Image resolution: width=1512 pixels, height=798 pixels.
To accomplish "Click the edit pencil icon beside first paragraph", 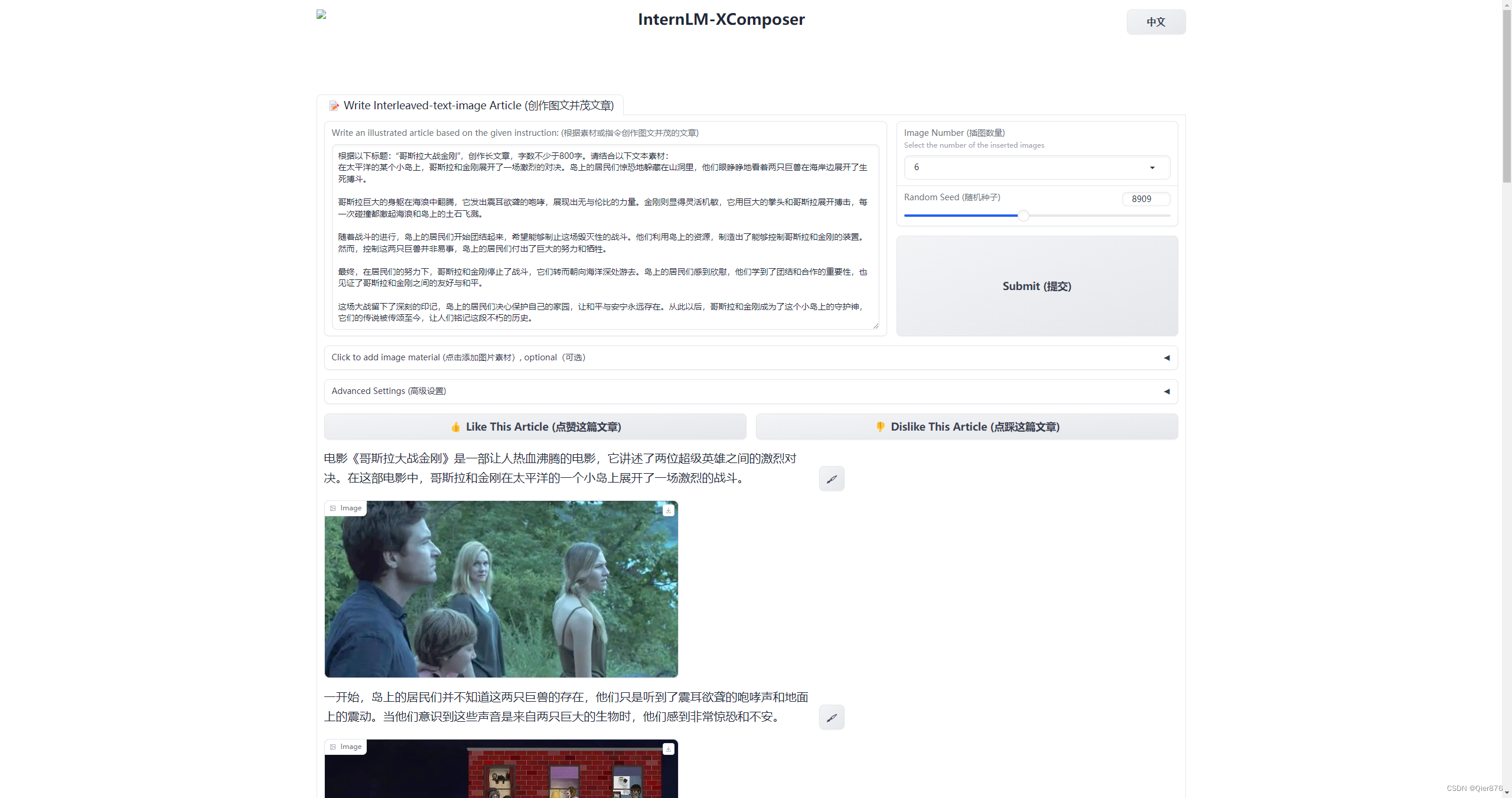I will tap(831, 478).
